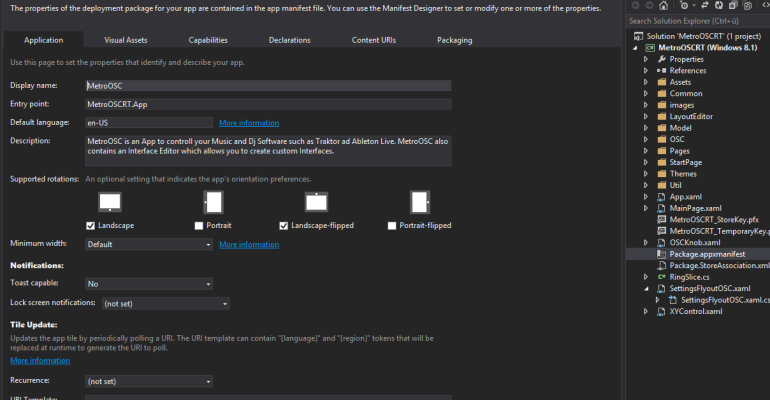This screenshot has width=770, height=400.
Task: Click the Collapse All icon in Solution Explorer
Action: click(733, 5)
